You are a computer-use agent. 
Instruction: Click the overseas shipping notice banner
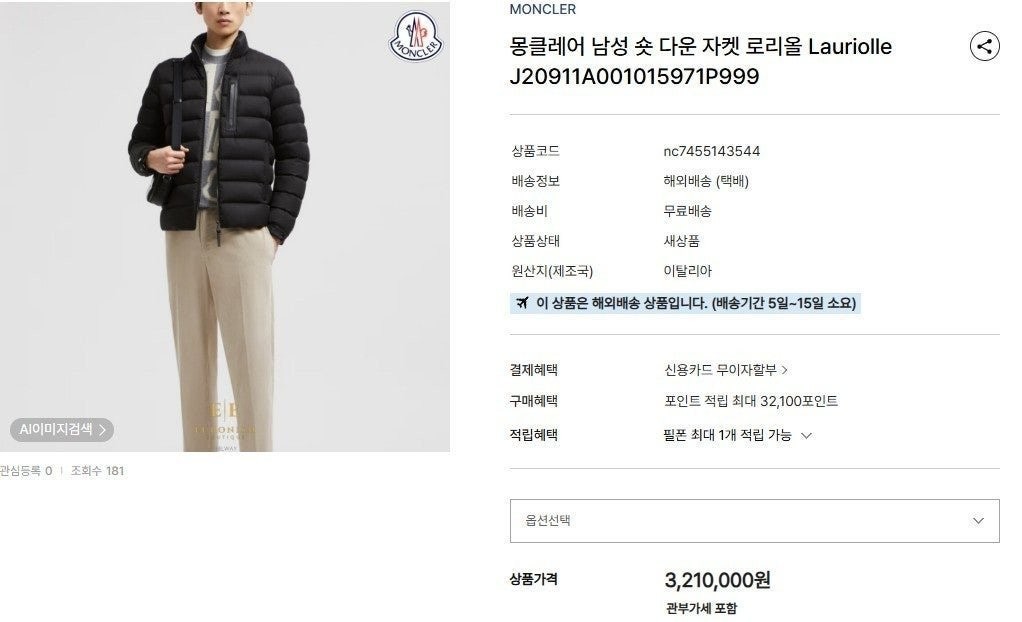pyautogui.click(x=685, y=303)
